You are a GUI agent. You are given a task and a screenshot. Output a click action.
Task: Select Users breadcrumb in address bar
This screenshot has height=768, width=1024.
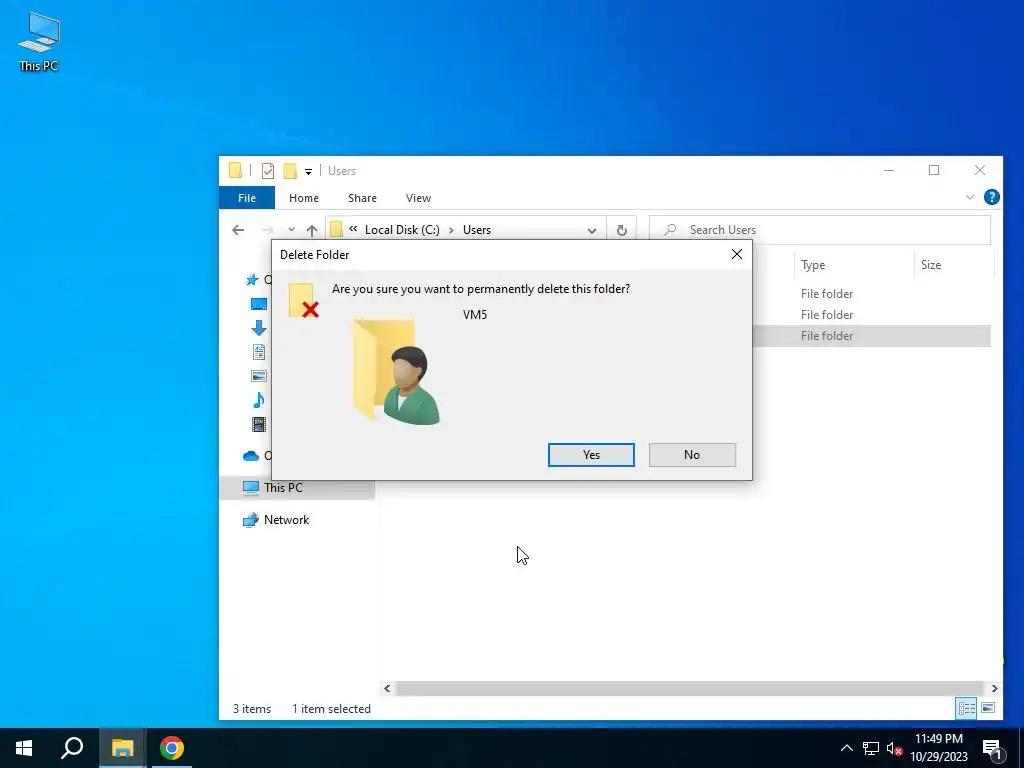477,230
